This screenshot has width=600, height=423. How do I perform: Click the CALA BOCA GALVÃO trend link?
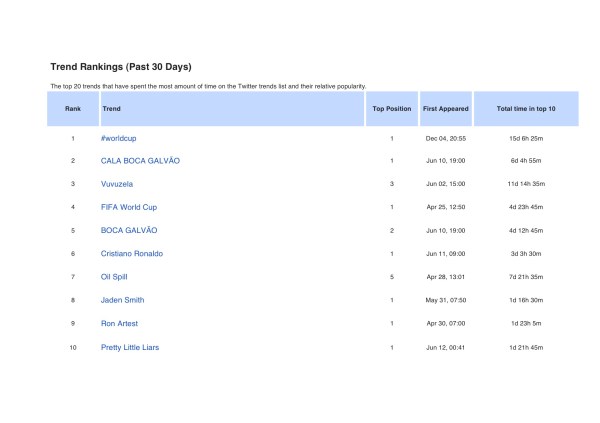[140, 160]
